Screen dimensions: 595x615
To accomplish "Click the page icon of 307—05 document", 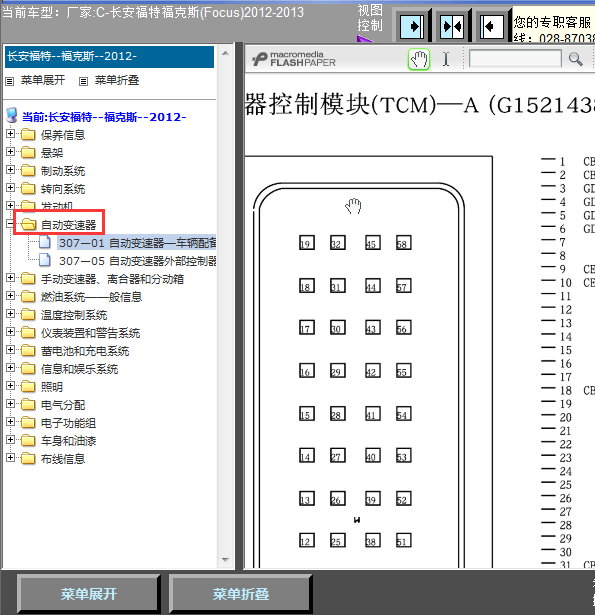I will coord(45,260).
